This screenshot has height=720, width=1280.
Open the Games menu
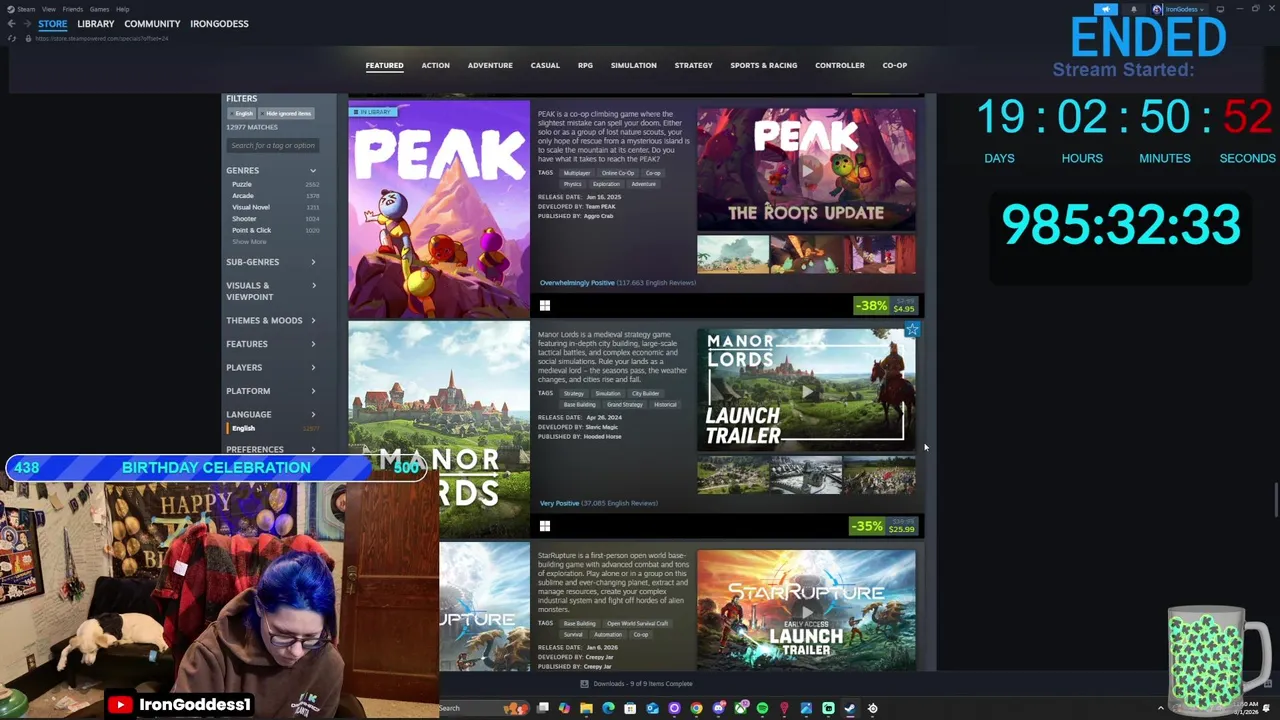99,9
